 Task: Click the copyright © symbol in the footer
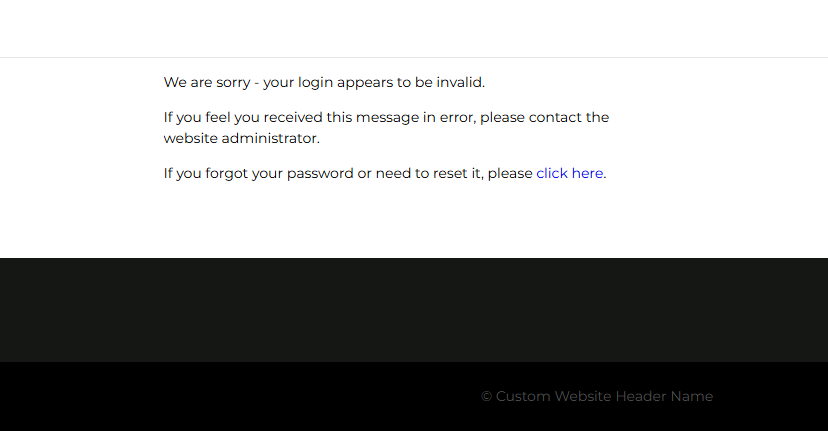487,396
